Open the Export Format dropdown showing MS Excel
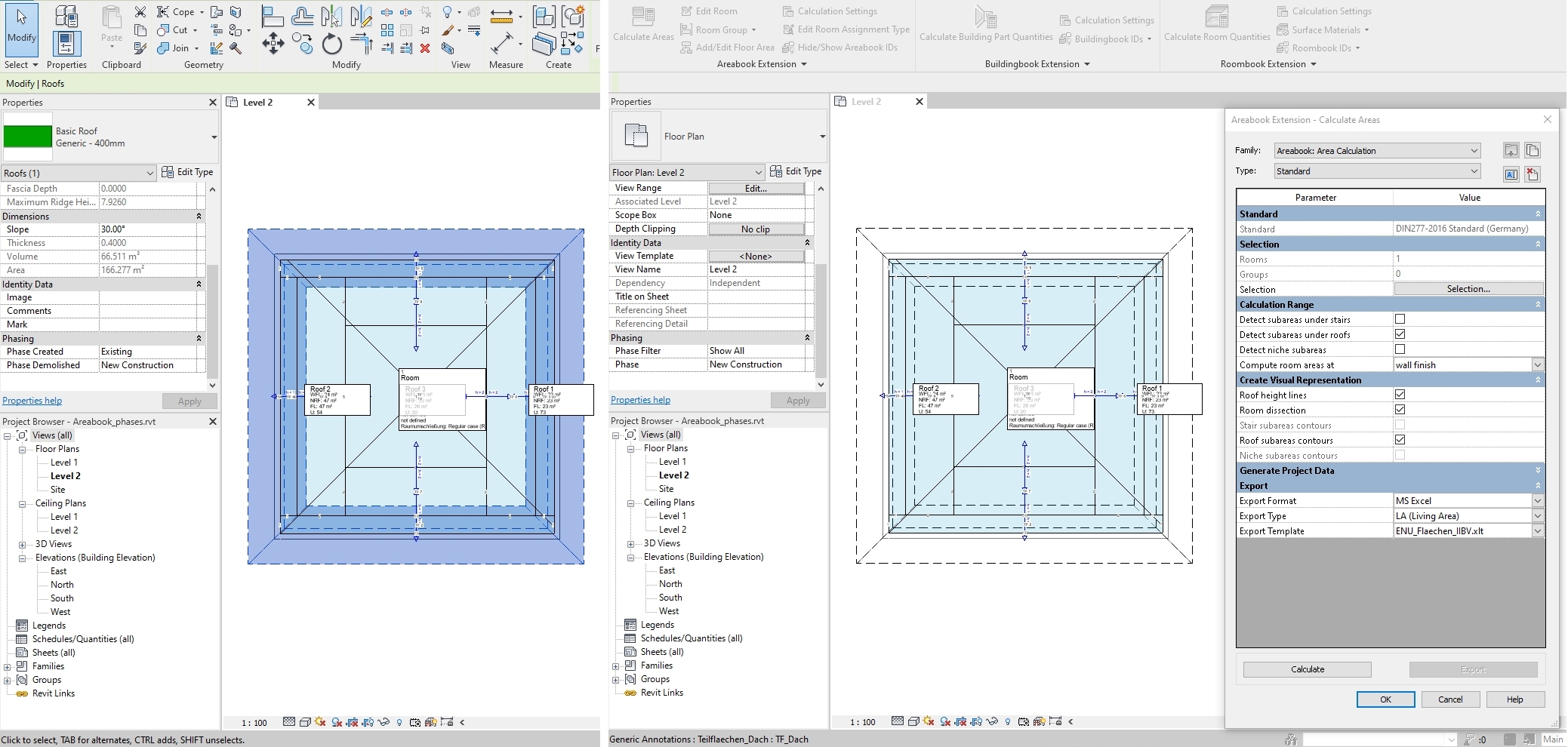Screen dimensions: 1568x747 pyautogui.click(x=1538, y=500)
